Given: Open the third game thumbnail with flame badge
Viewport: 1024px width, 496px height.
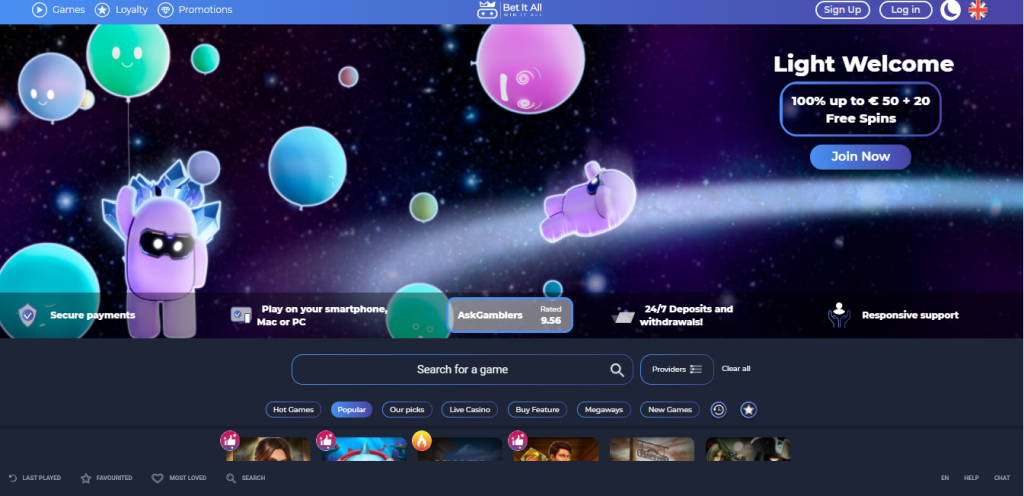Looking at the screenshot, I should [x=460, y=449].
